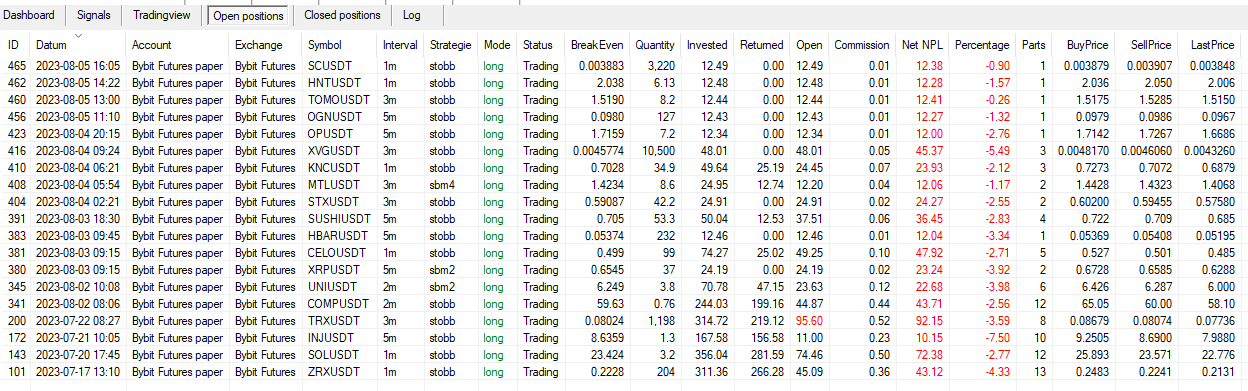
Task: Click the SellPrice column header
Action: pos(1150,45)
